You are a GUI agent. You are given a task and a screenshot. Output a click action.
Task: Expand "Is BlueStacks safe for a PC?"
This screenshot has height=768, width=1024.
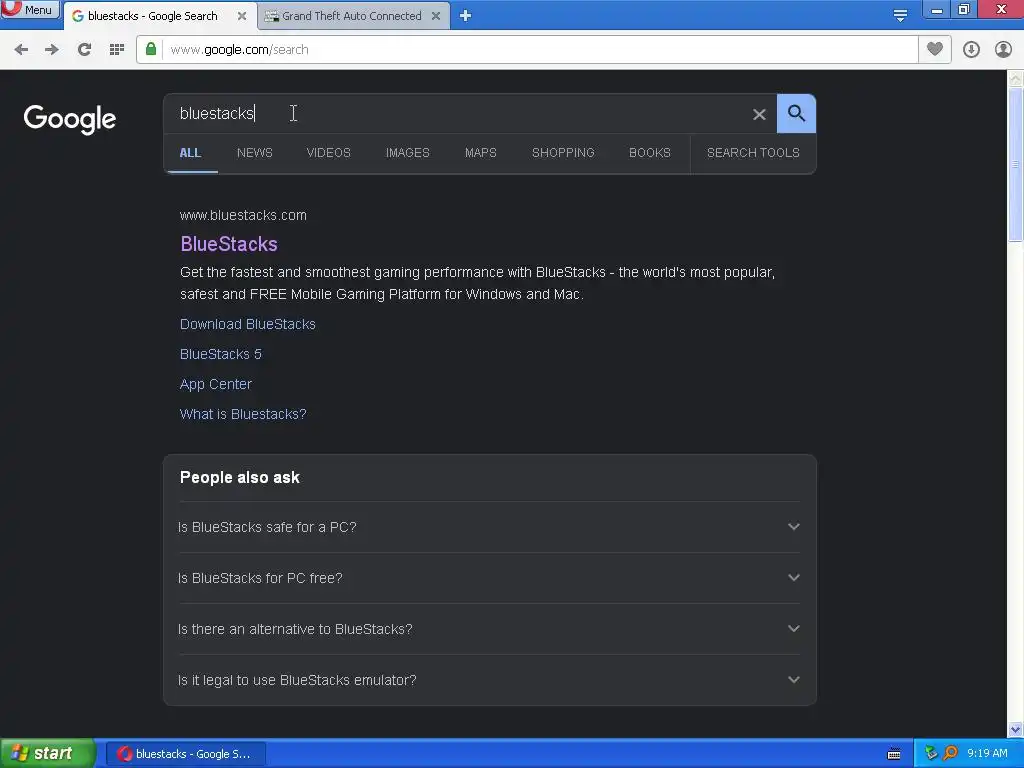[489, 527]
